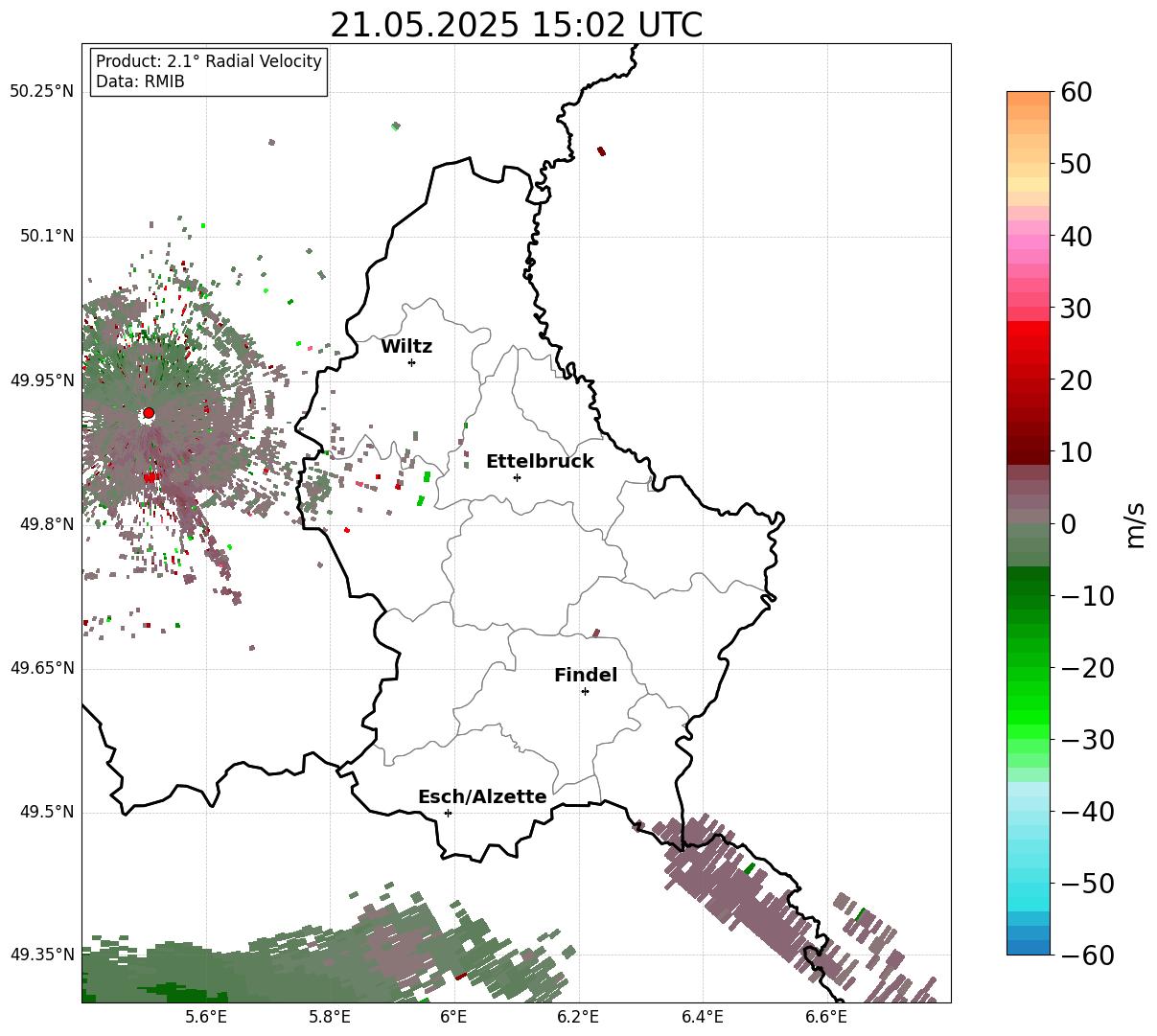Click the title 21.05.2025 15:02 UTC
The height and width of the screenshot is (1036, 1157).
click(x=516, y=25)
